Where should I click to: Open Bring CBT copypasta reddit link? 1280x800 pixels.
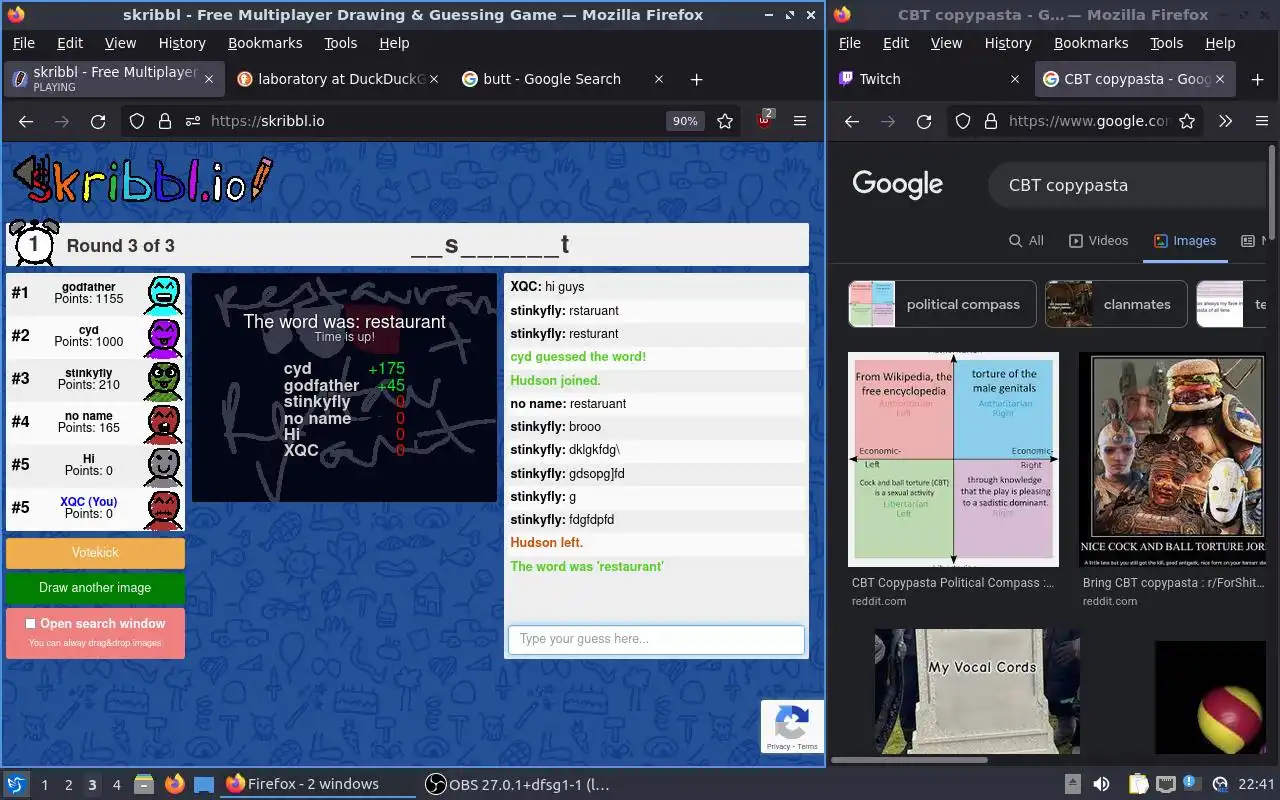1173,582
